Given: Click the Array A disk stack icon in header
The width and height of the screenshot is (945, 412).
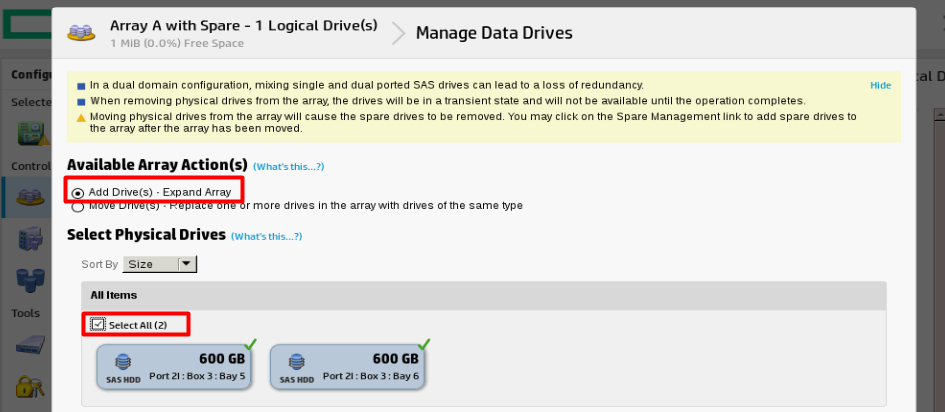Looking at the screenshot, I should click(81, 32).
